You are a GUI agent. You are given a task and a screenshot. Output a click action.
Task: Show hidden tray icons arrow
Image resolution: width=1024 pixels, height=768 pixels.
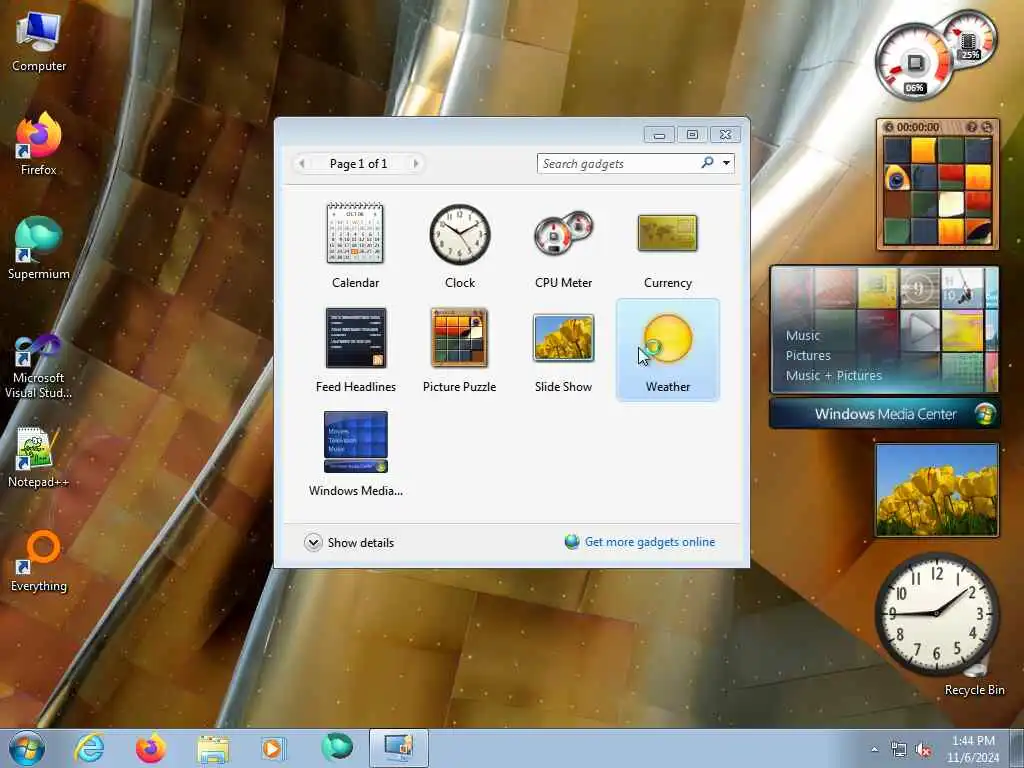(874, 750)
